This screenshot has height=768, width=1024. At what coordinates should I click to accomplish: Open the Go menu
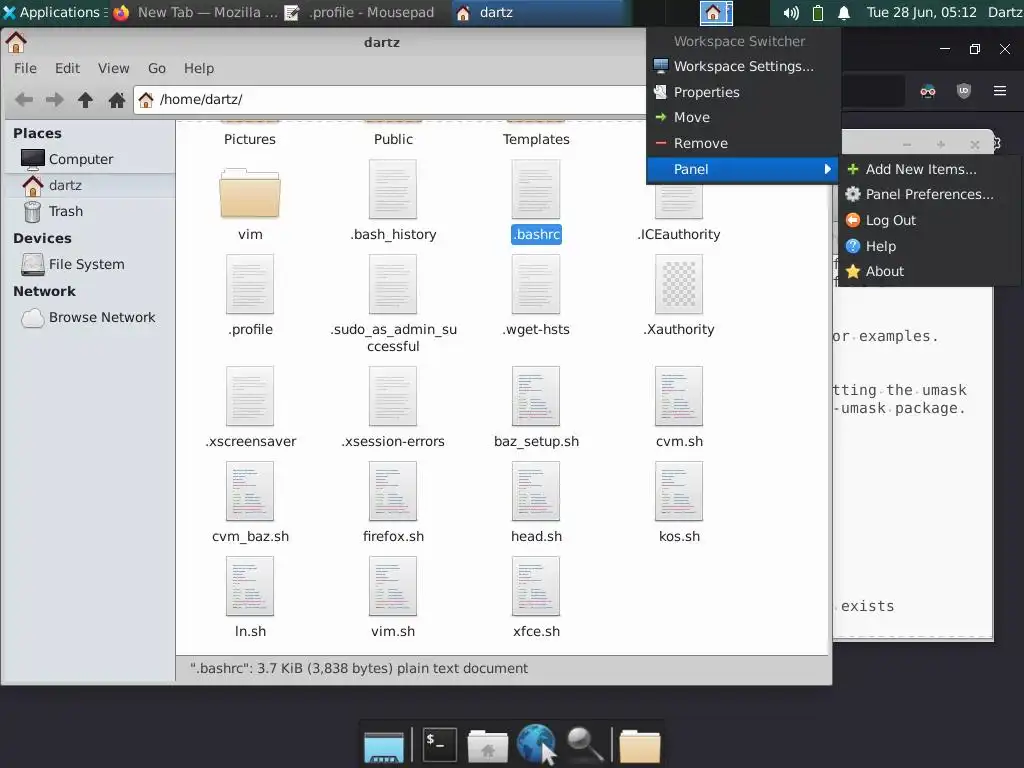pos(157,68)
